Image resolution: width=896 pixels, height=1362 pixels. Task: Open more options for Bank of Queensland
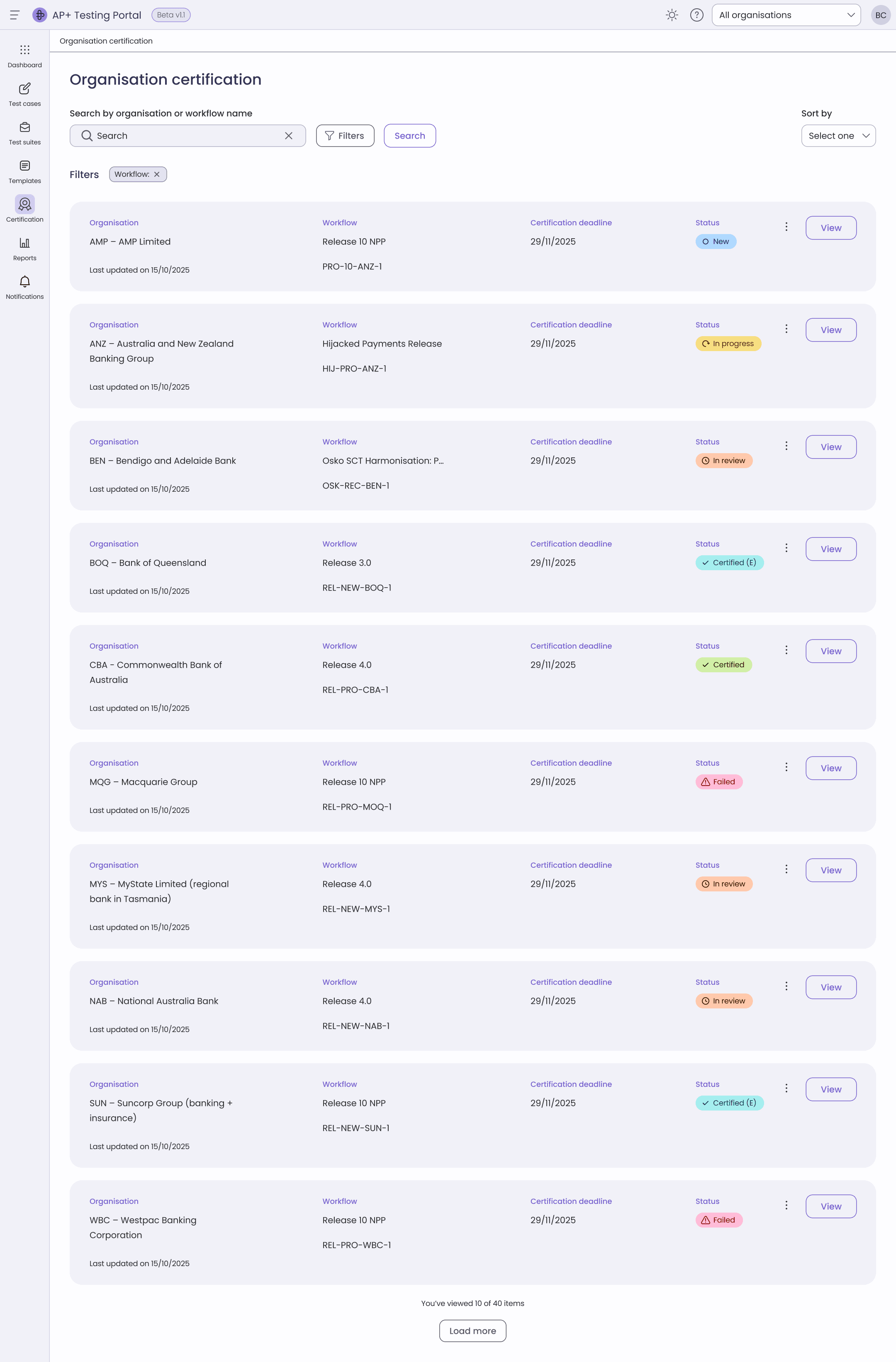click(x=786, y=548)
